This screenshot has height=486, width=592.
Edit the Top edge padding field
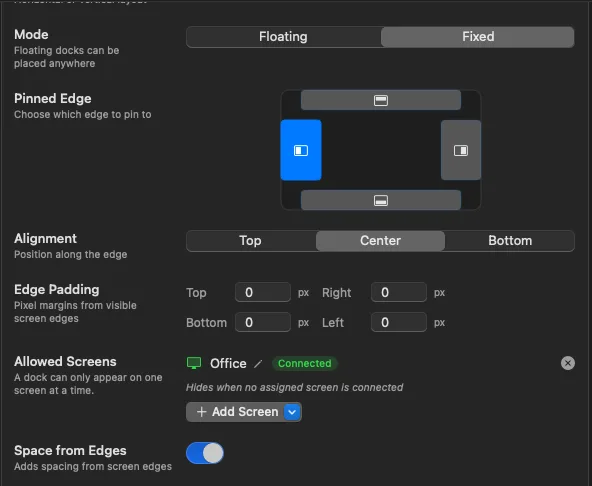point(263,292)
